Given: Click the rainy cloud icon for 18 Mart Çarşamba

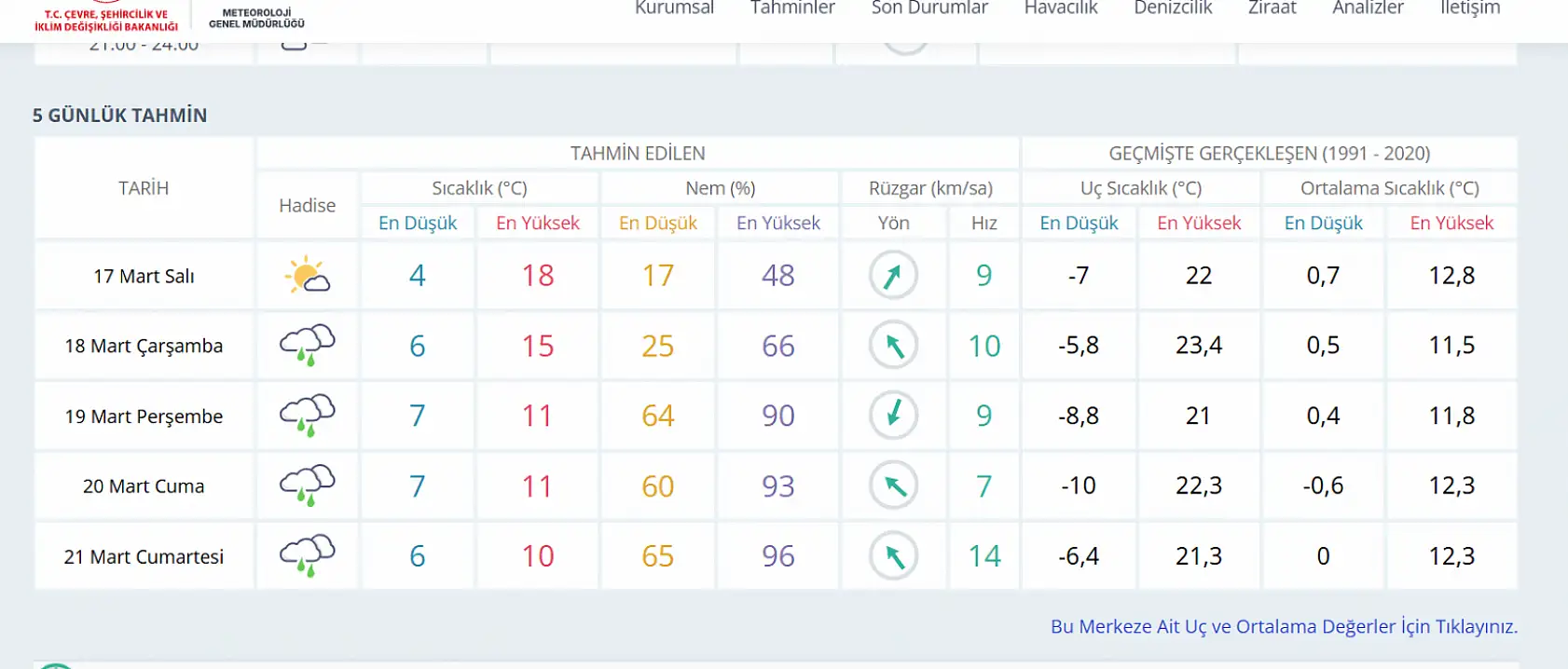Looking at the screenshot, I should click(x=308, y=346).
